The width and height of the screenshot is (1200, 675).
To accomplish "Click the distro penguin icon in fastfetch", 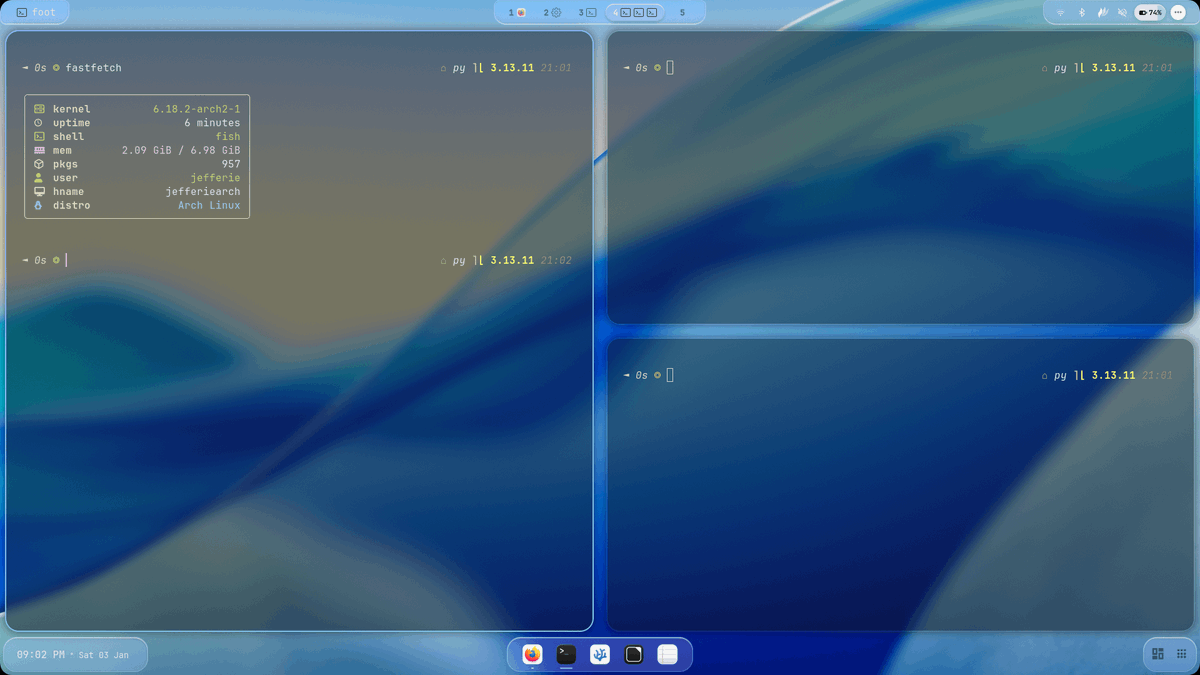I will point(39,205).
